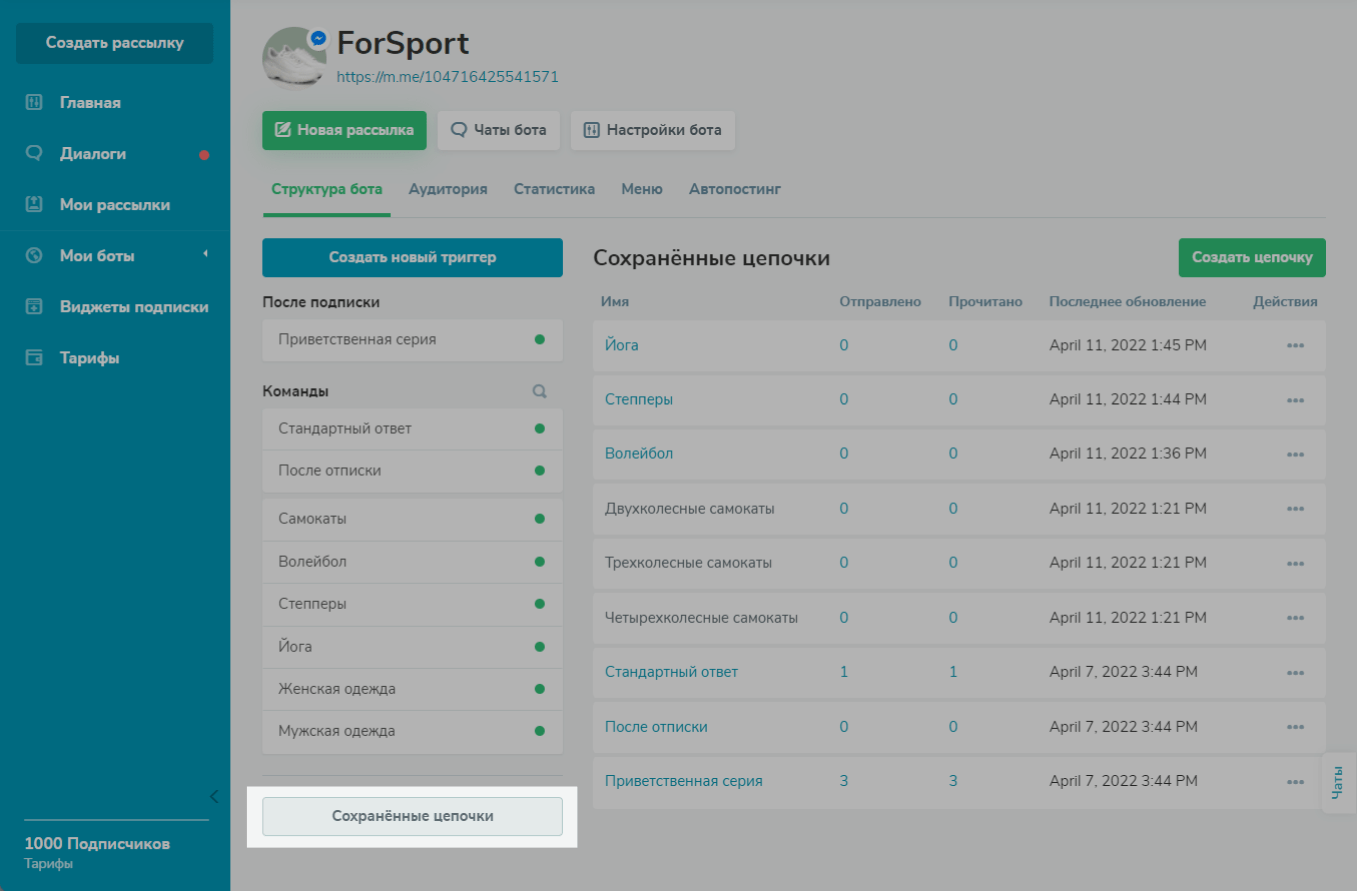Screen dimensions: 1357x891
Task: Toggle status indicator for Стандартный ответ
Action: pos(540,428)
